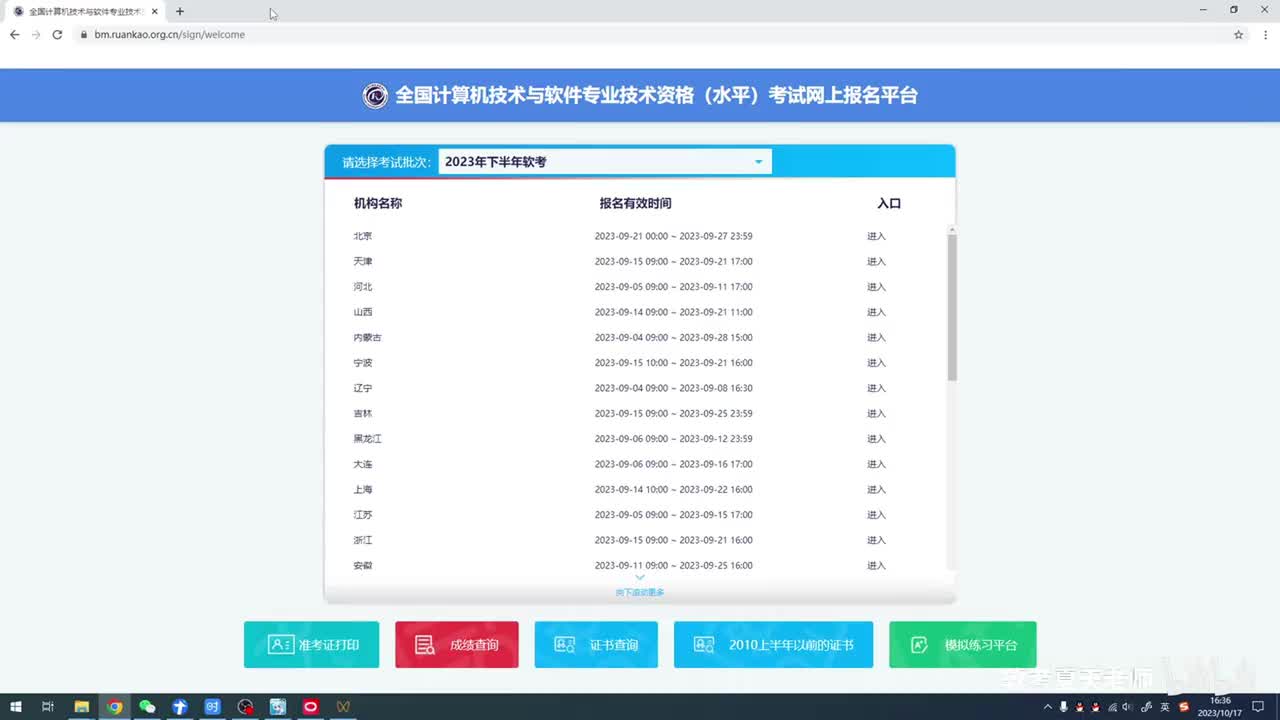The height and width of the screenshot is (720, 1280).
Task: Click 进入 link for 天津
Action: [x=876, y=262]
